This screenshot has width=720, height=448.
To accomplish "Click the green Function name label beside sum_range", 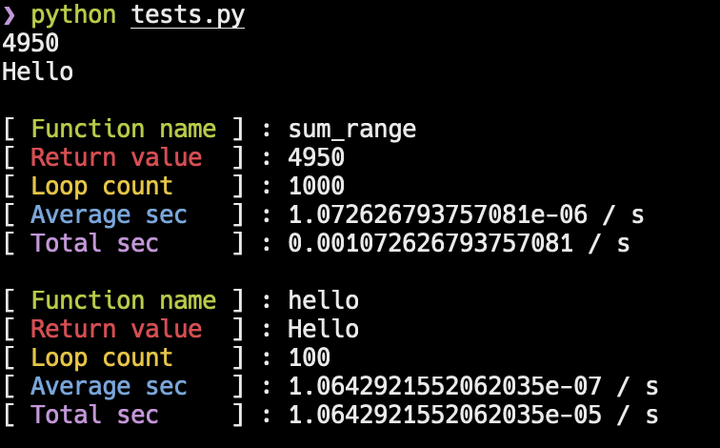I will 123,129.
